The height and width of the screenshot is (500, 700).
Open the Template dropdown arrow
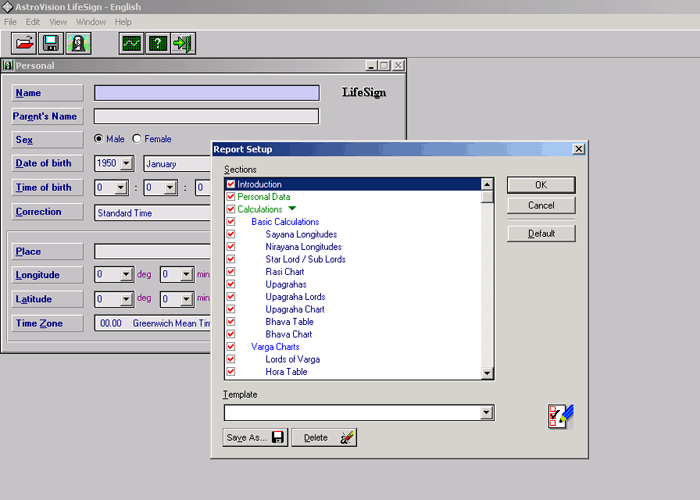[x=487, y=412]
